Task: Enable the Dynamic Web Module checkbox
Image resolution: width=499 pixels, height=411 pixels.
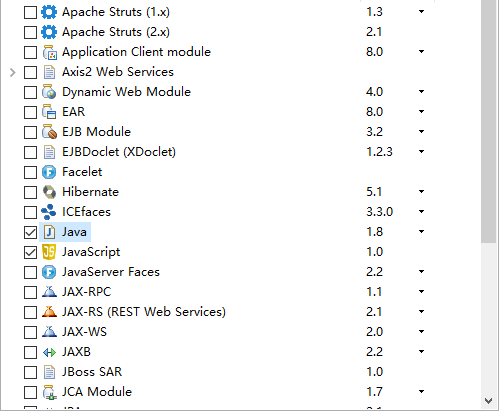Action: tap(30, 92)
